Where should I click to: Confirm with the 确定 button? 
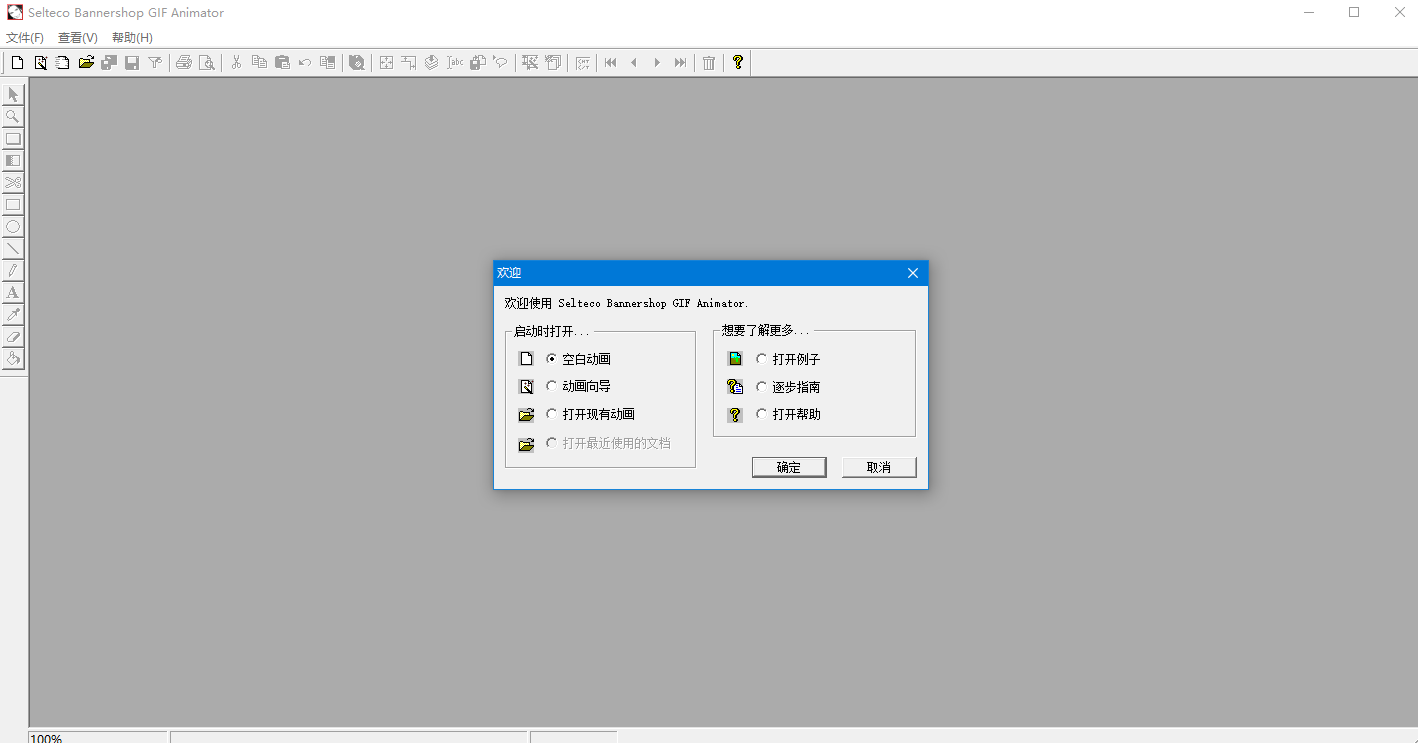click(x=789, y=467)
